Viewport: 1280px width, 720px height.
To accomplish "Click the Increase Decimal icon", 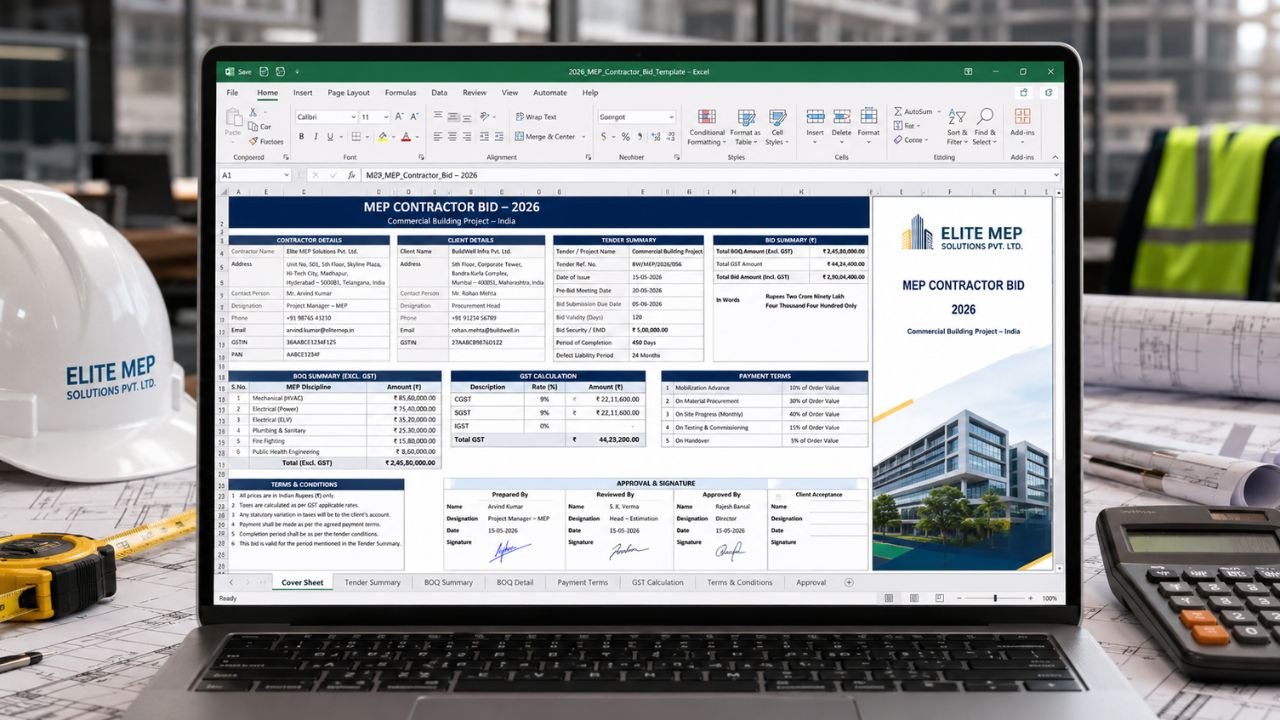I will click(x=657, y=137).
